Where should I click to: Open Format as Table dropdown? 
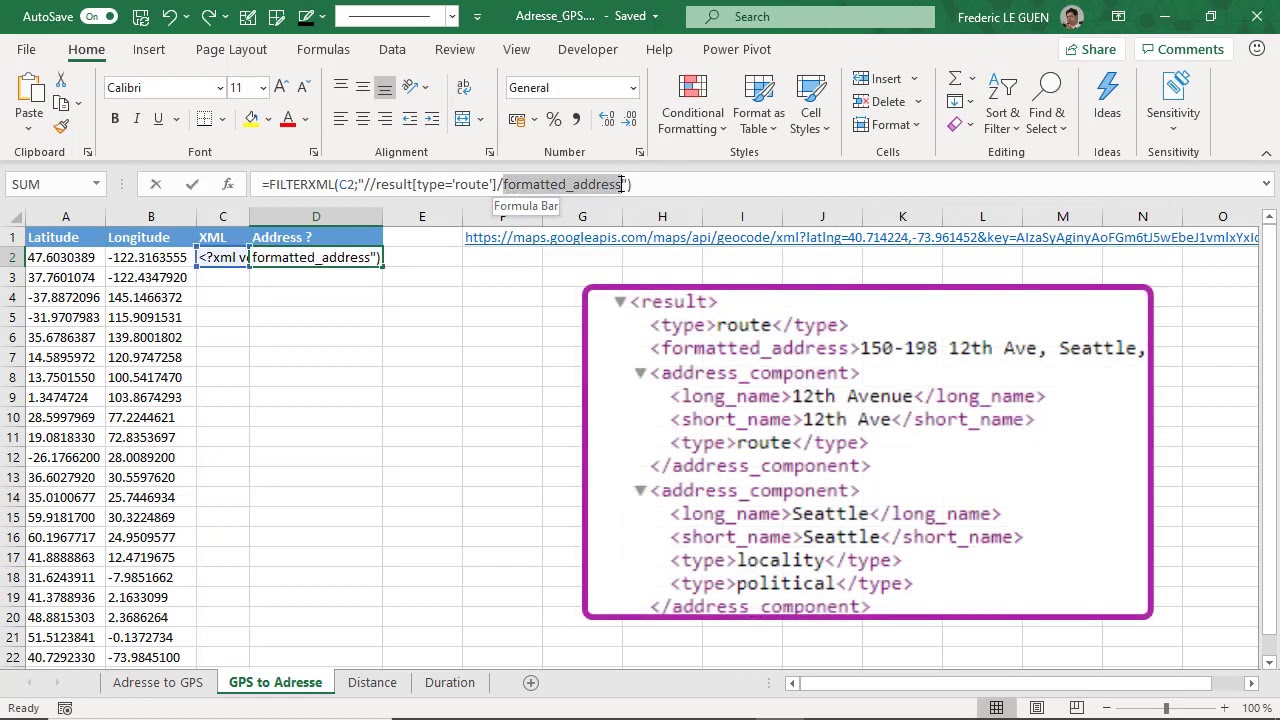(x=759, y=105)
